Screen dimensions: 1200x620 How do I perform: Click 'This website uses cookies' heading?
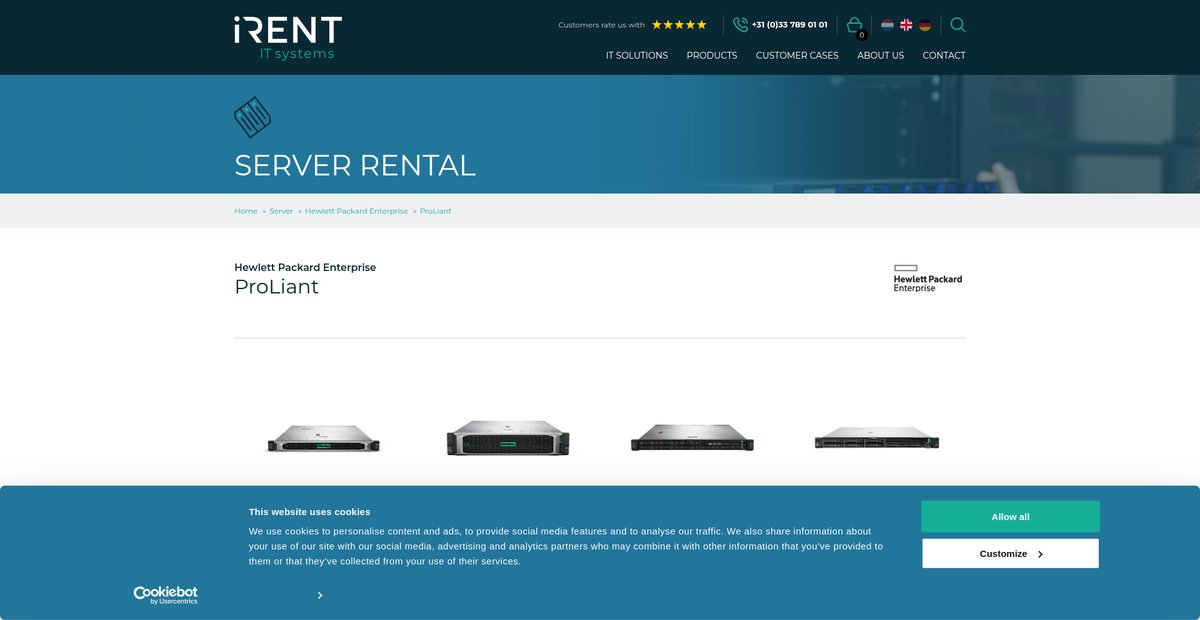tap(309, 512)
